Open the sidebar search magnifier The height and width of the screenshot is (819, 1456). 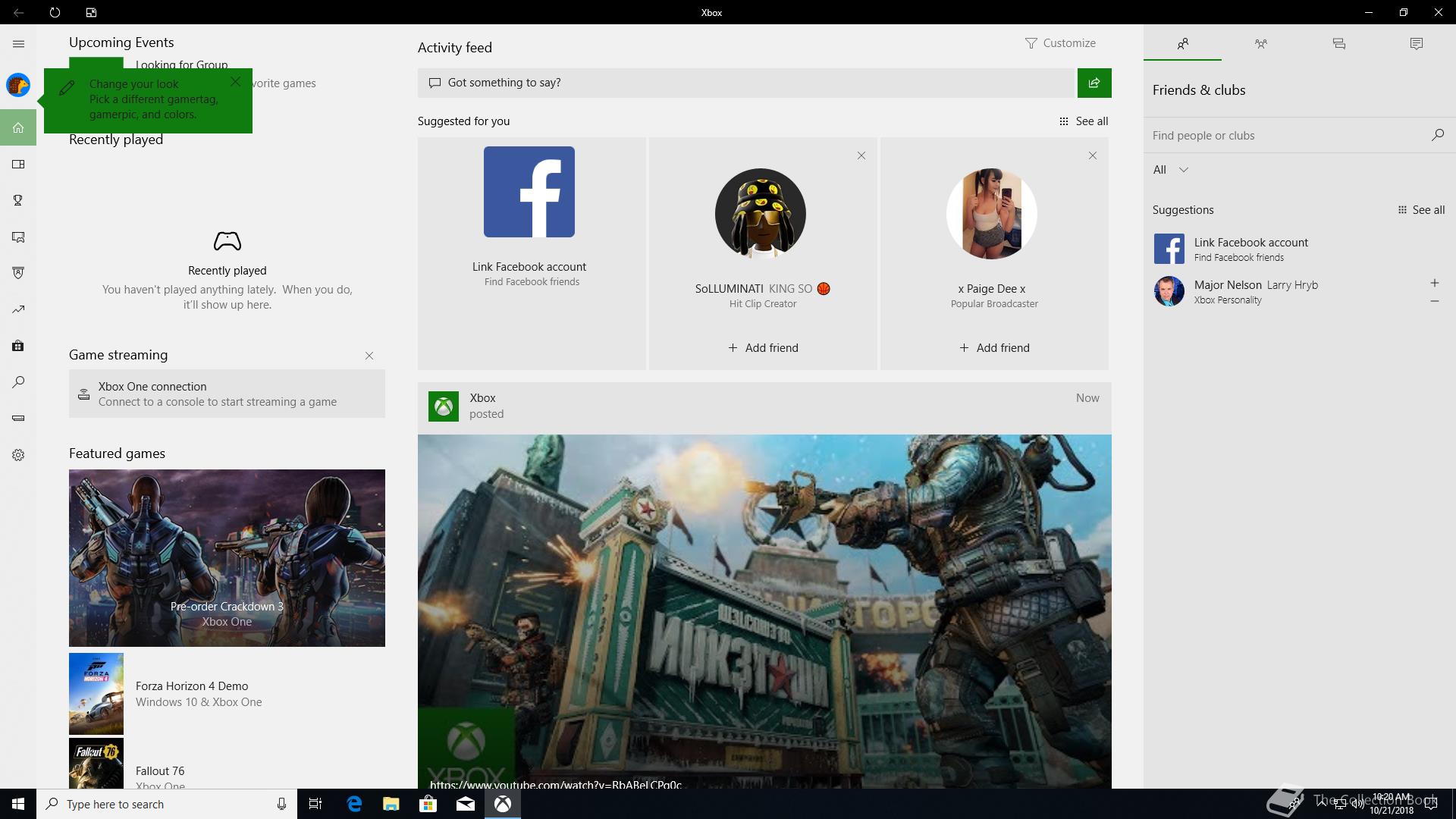18,382
